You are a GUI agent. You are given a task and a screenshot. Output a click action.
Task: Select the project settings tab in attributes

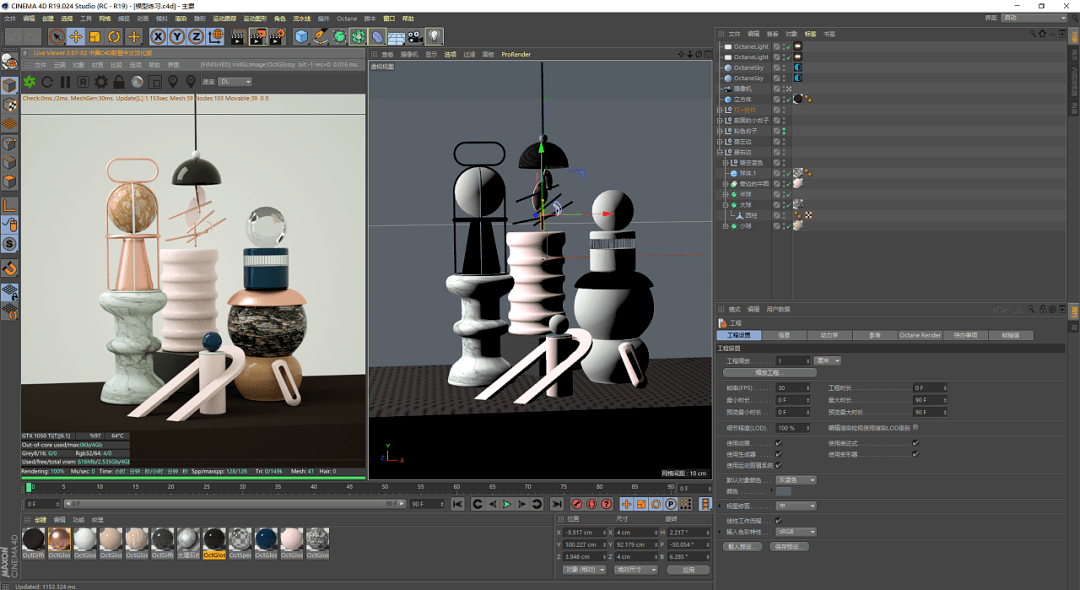tap(738, 335)
